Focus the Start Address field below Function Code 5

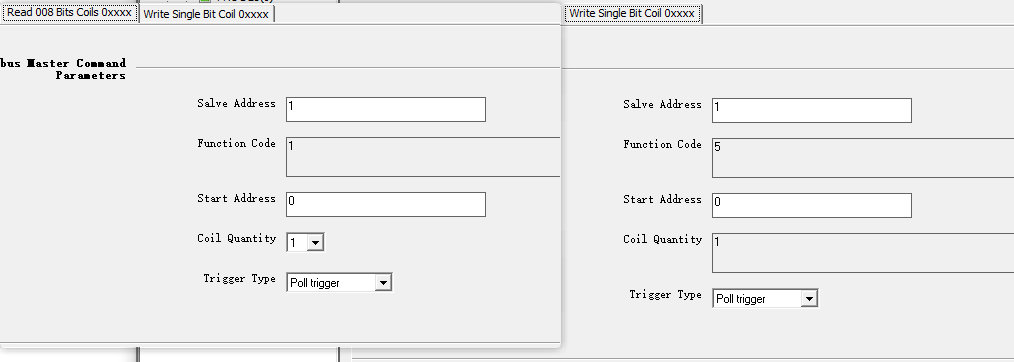pyautogui.click(x=812, y=206)
